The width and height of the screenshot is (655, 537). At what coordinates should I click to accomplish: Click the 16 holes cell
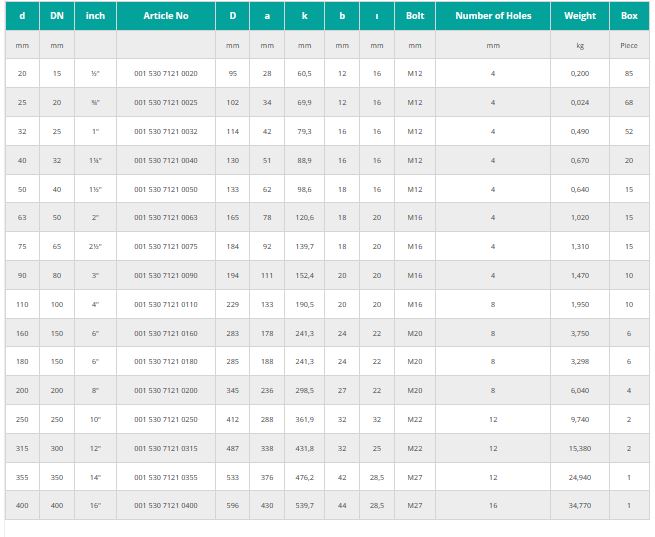tap(492, 506)
